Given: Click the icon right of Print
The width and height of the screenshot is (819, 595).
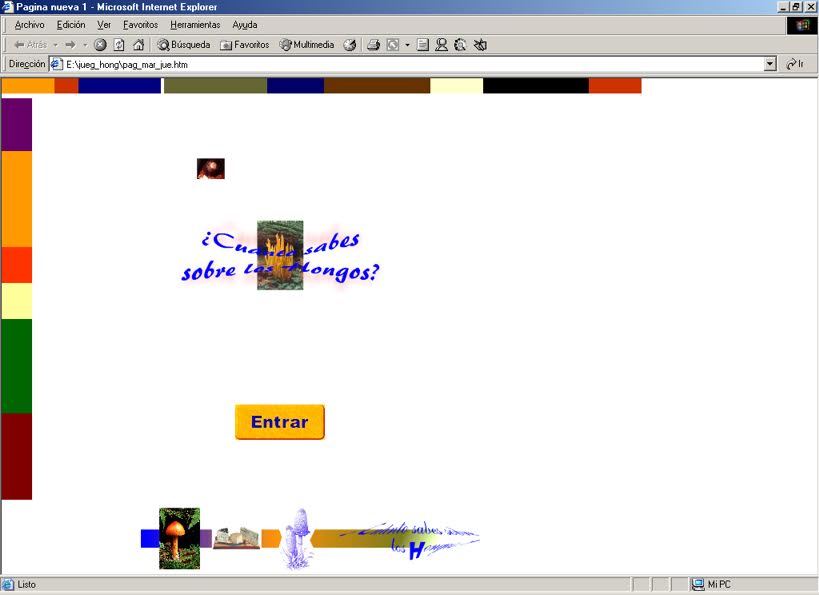Looking at the screenshot, I should coord(393,45).
